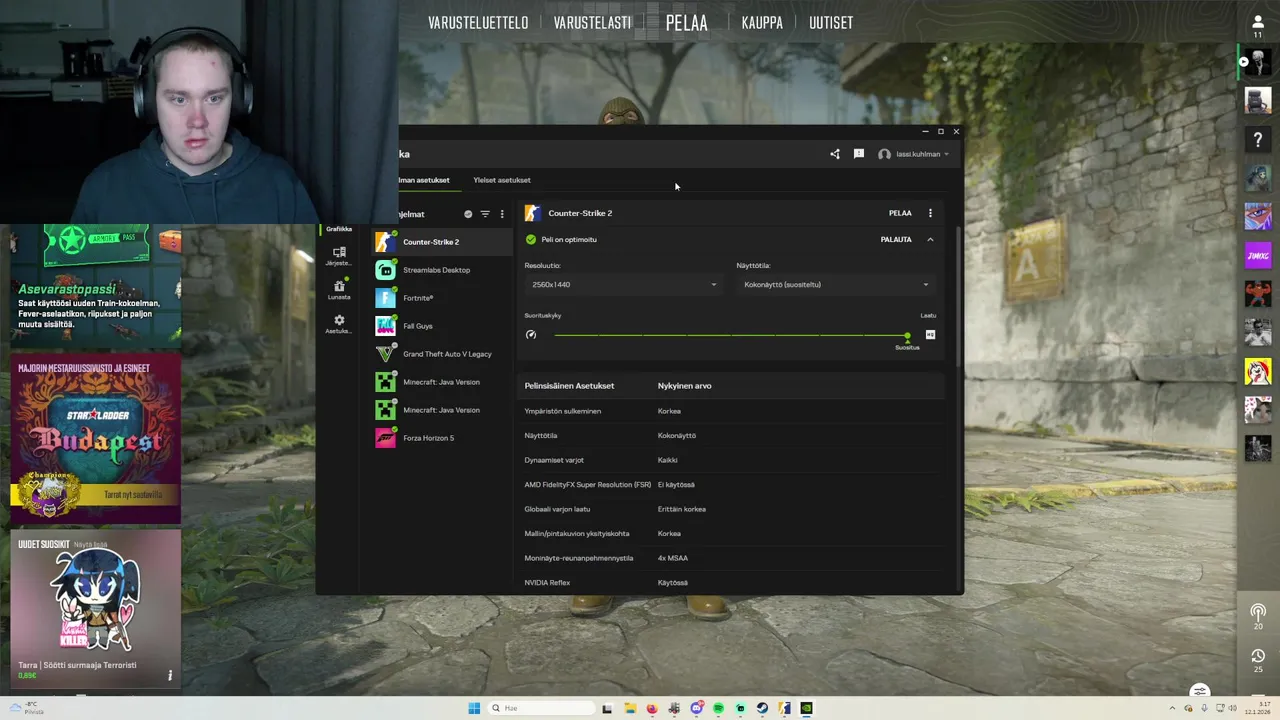This screenshot has height=720, width=1280.
Task: Click taskbar clock showing 3.17
Action: coord(1256,708)
